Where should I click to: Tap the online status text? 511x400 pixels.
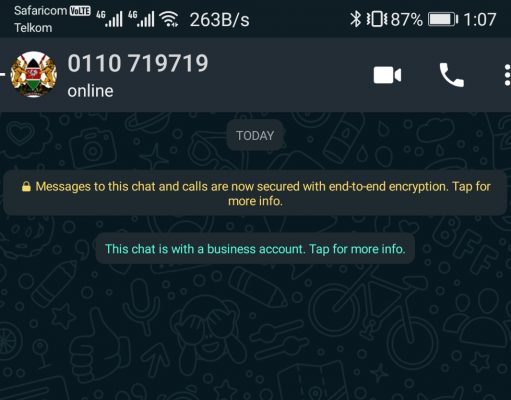tap(90, 91)
